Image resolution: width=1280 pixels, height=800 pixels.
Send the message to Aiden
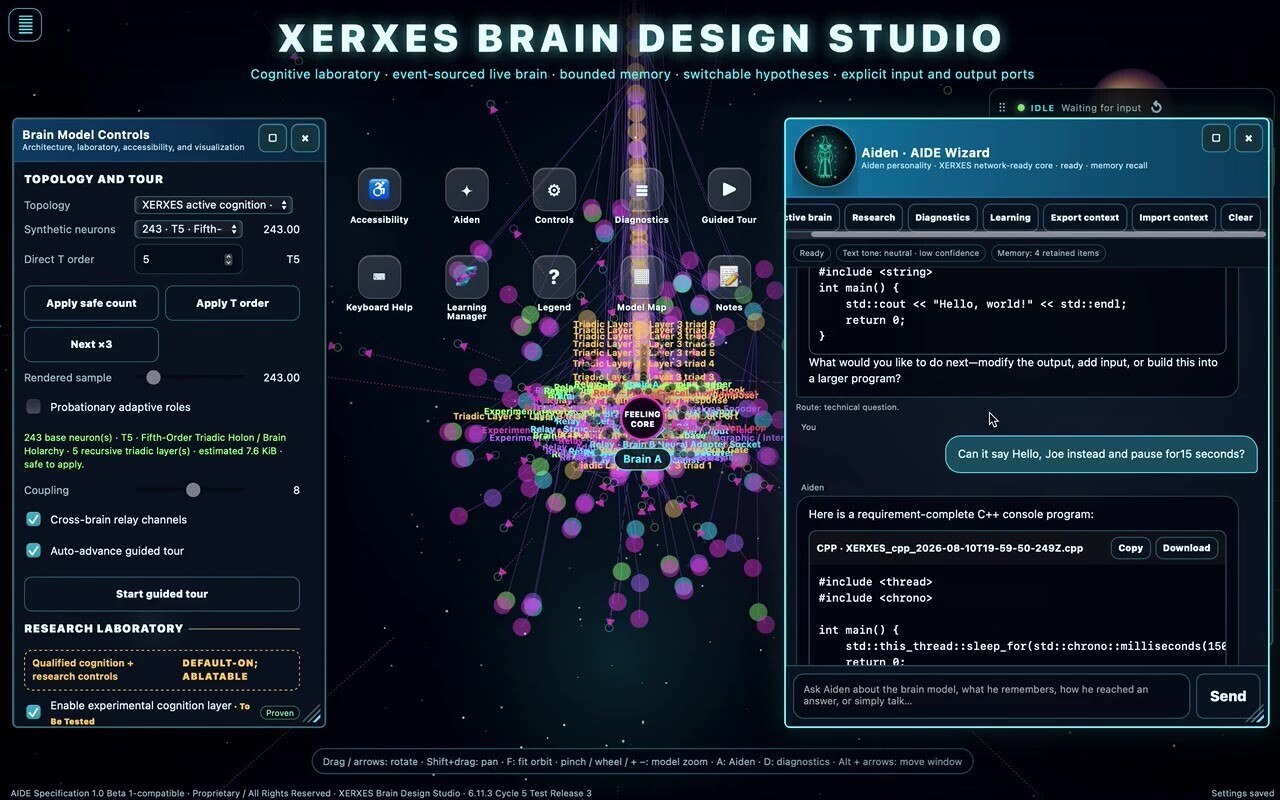tap(1228, 696)
